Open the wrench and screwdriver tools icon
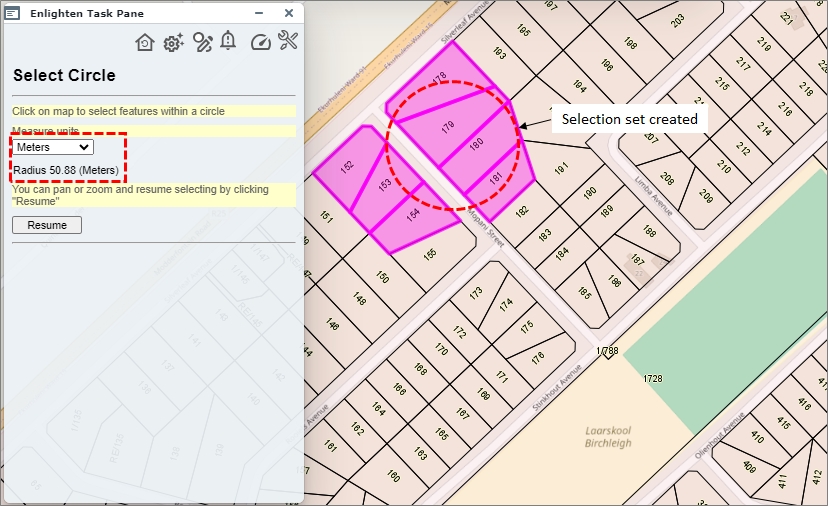Screen dimensions: 828x506 (x=288, y=41)
